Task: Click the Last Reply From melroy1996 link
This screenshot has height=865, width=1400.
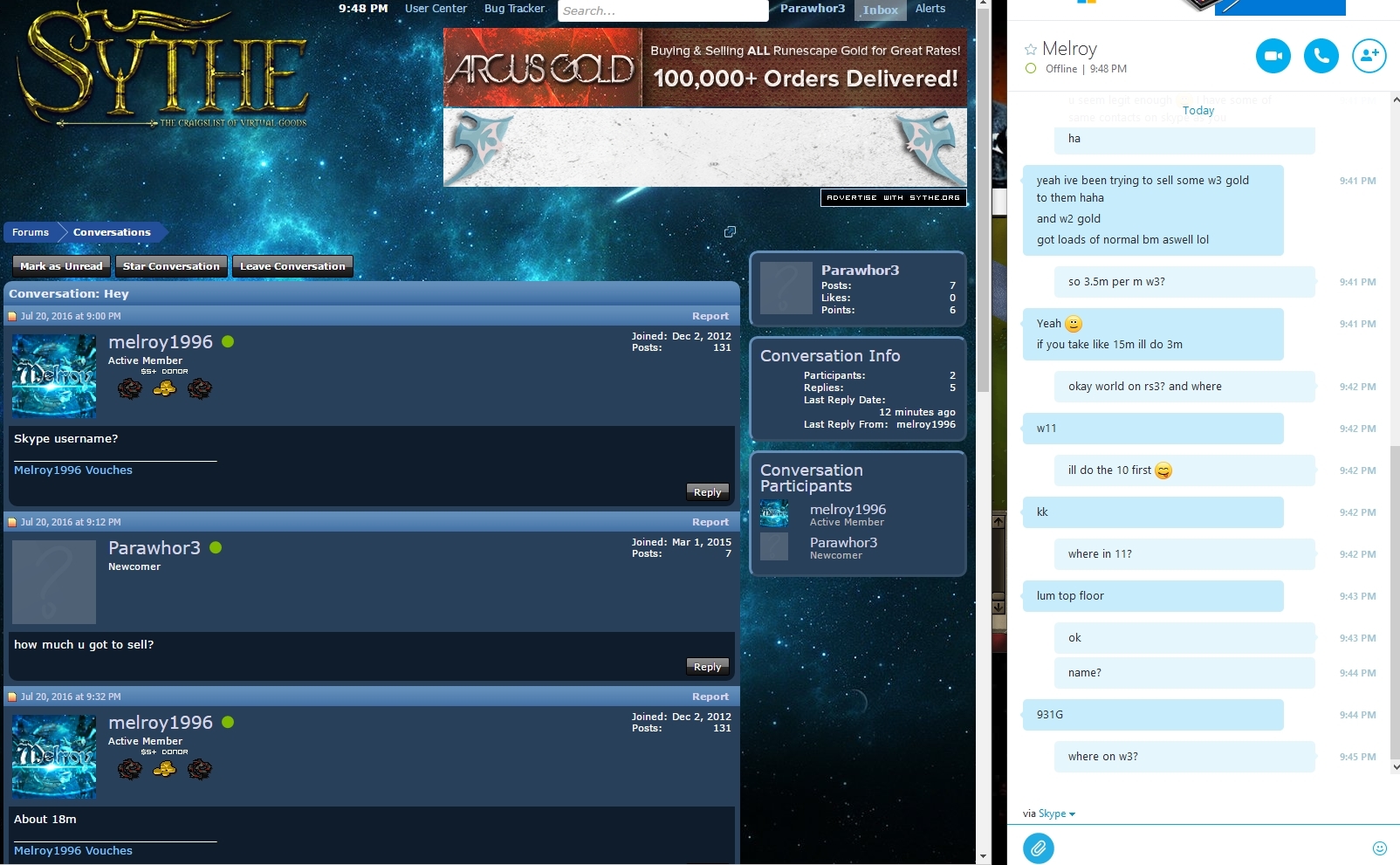Action: click(926, 425)
